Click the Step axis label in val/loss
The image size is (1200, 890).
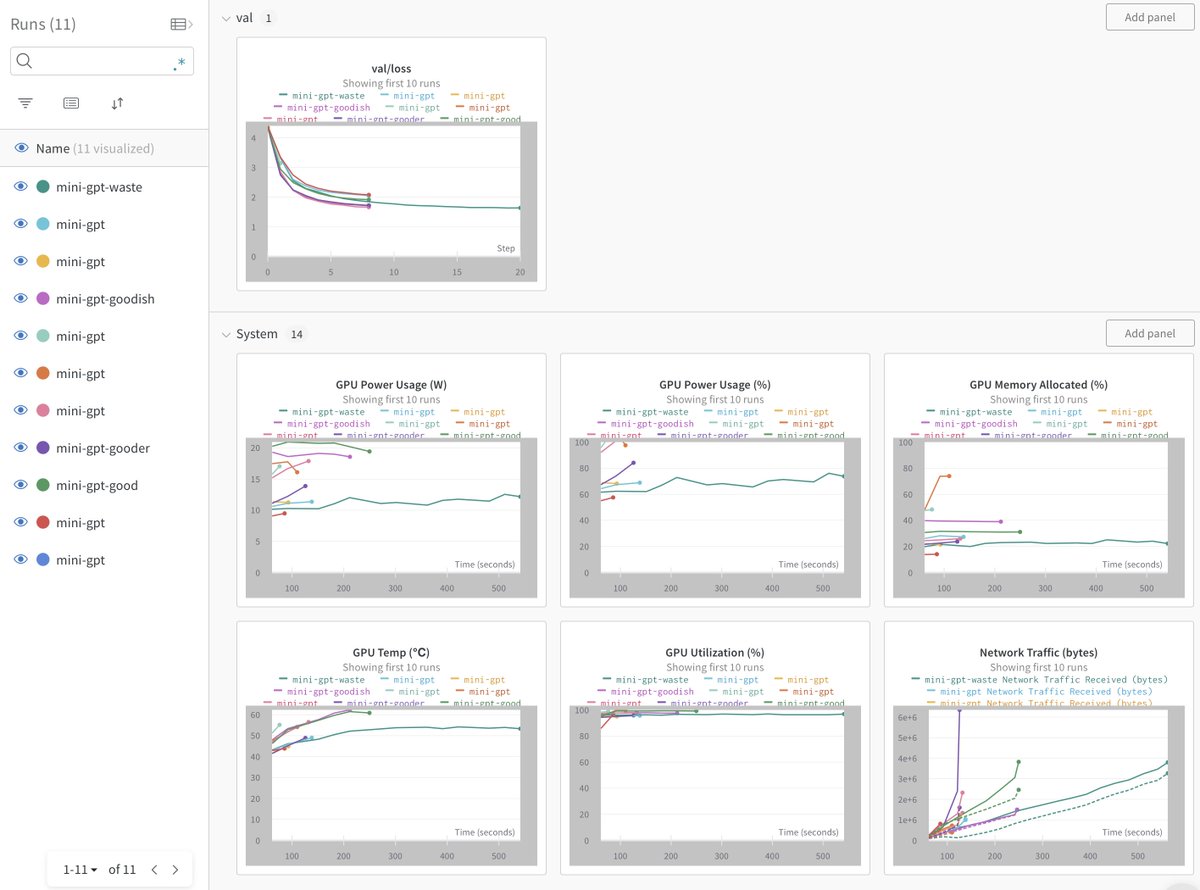click(506, 248)
